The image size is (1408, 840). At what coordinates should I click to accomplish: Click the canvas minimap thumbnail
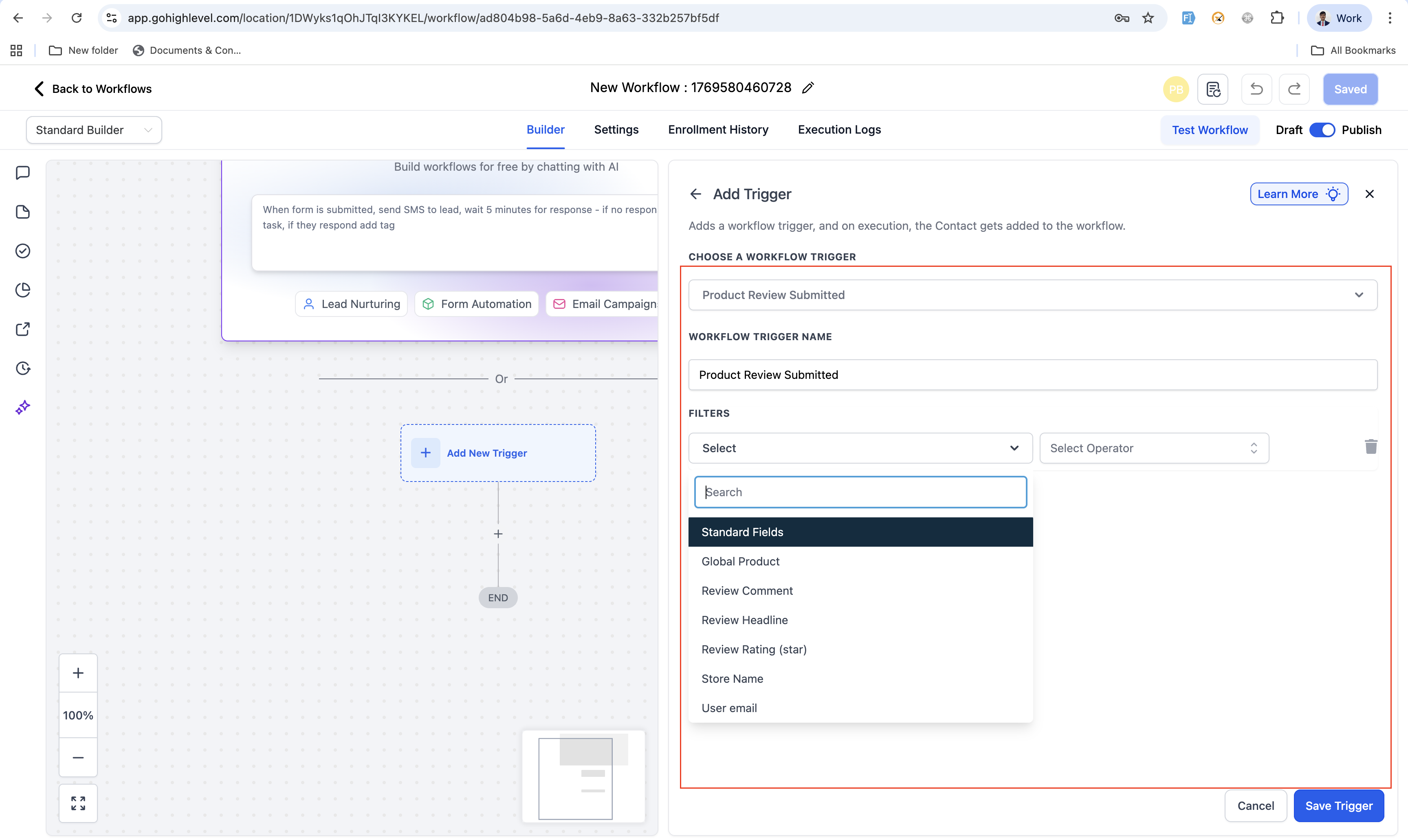pyautogui.click(x=583, y=776)
